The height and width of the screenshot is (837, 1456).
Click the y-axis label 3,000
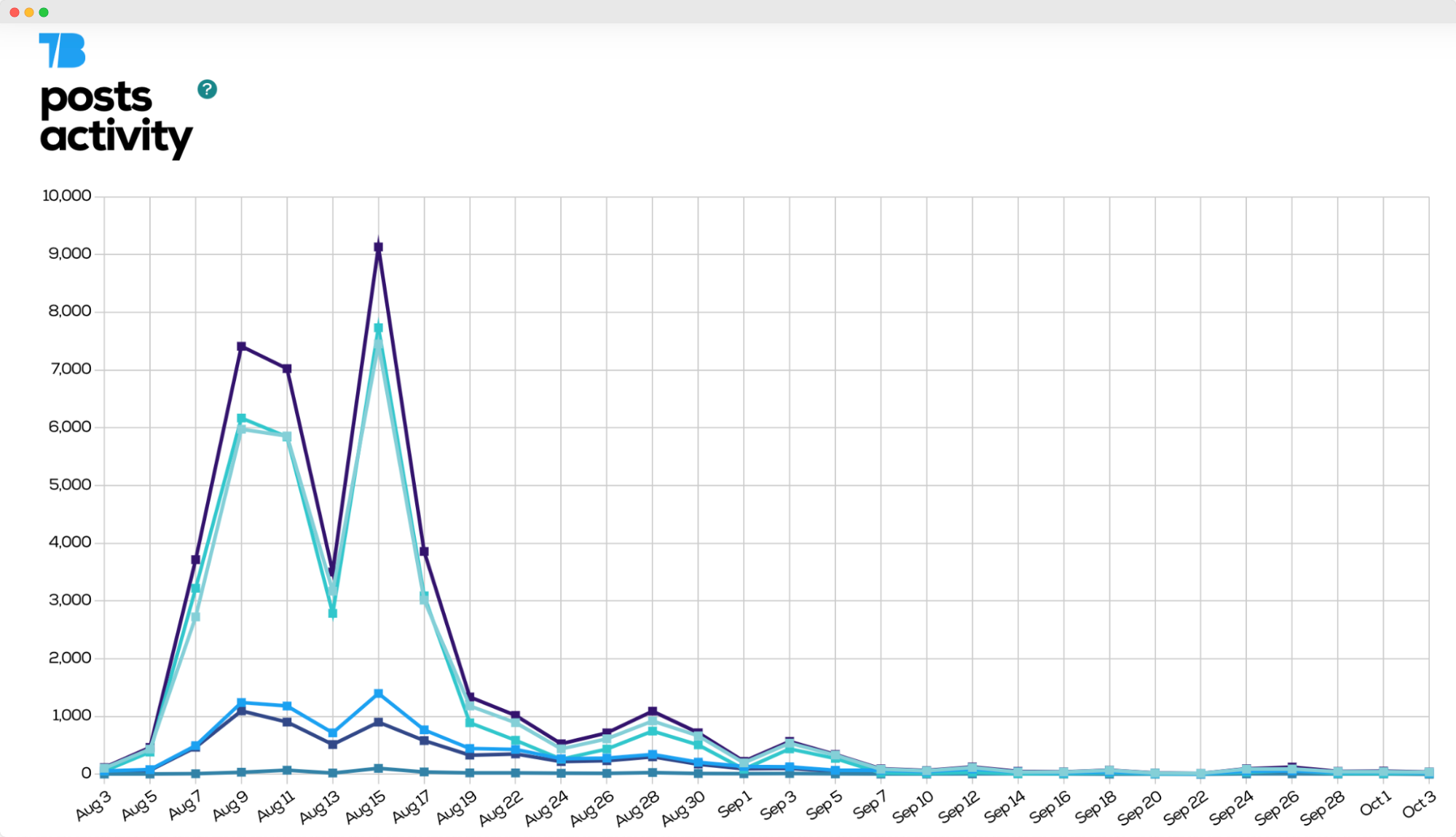point(70,600)
